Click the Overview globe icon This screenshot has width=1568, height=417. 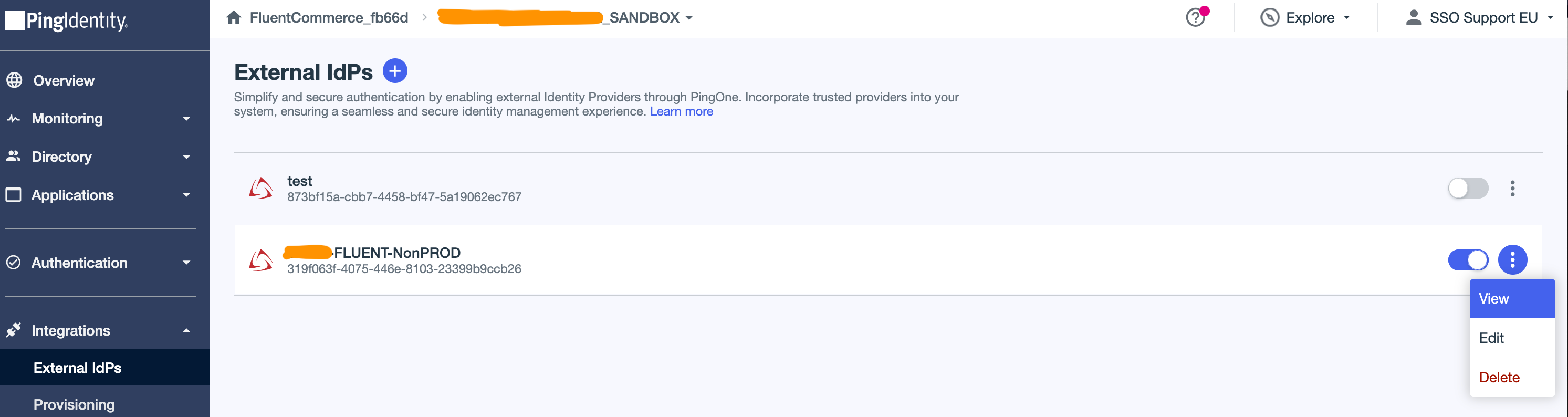tap(15, 80)
